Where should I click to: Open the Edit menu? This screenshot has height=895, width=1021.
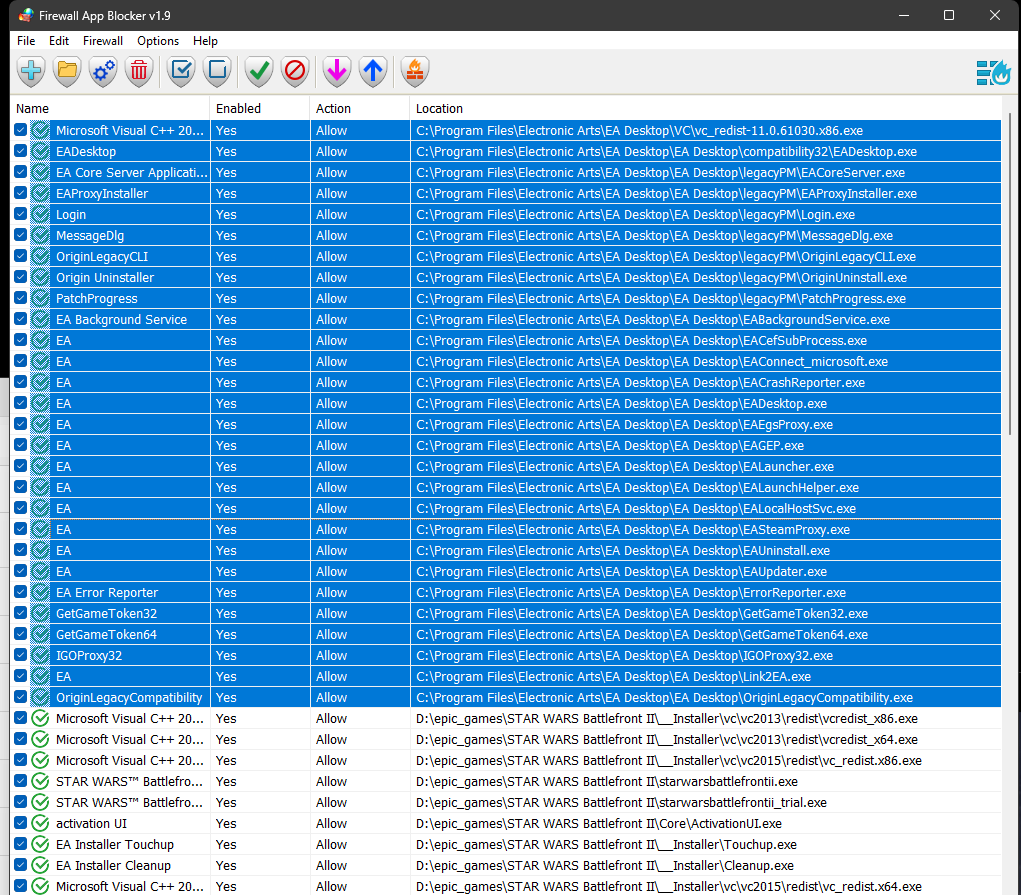click(59, 40)
